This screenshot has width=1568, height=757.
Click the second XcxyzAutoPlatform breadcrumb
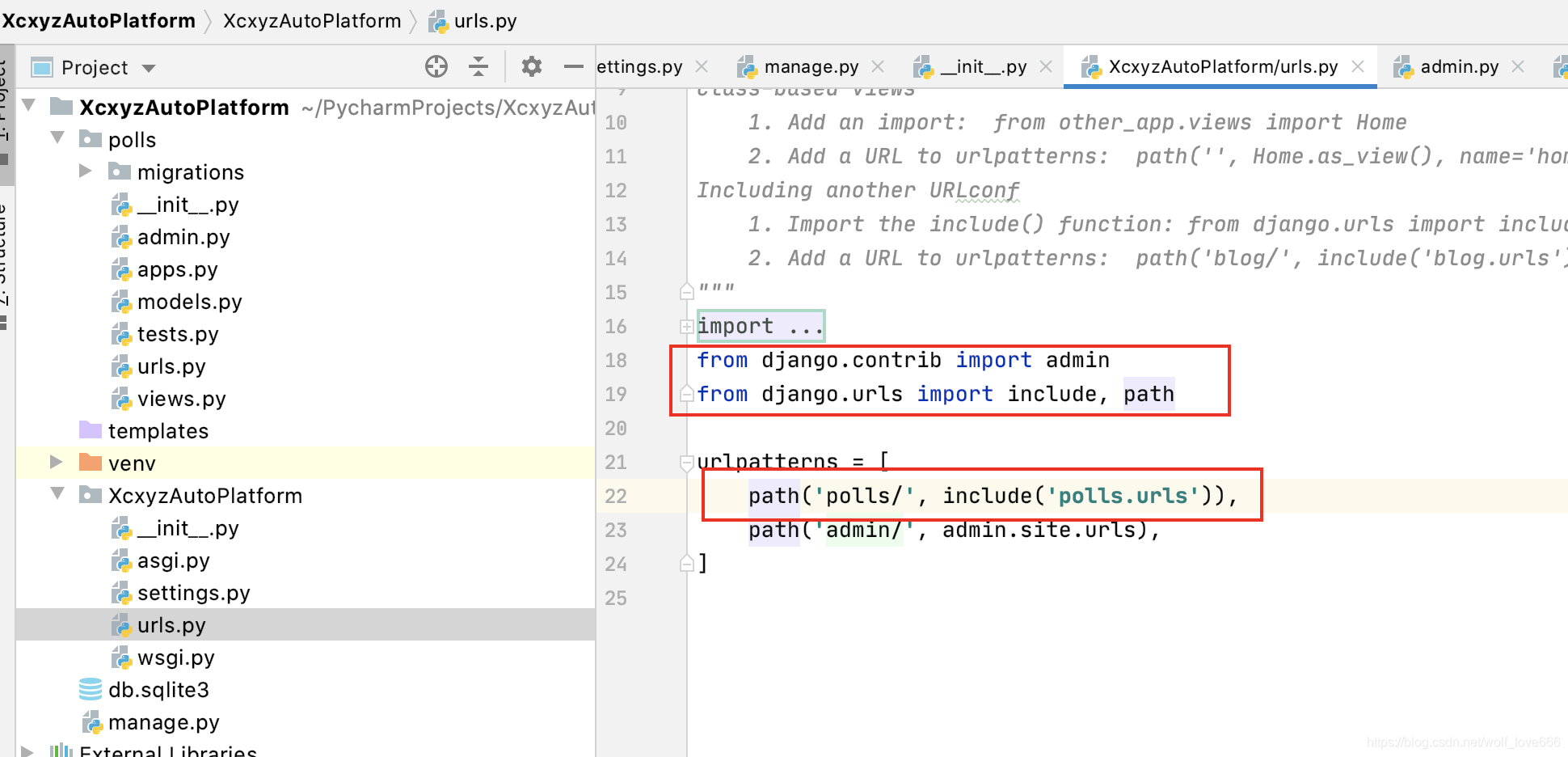[312, 21]
